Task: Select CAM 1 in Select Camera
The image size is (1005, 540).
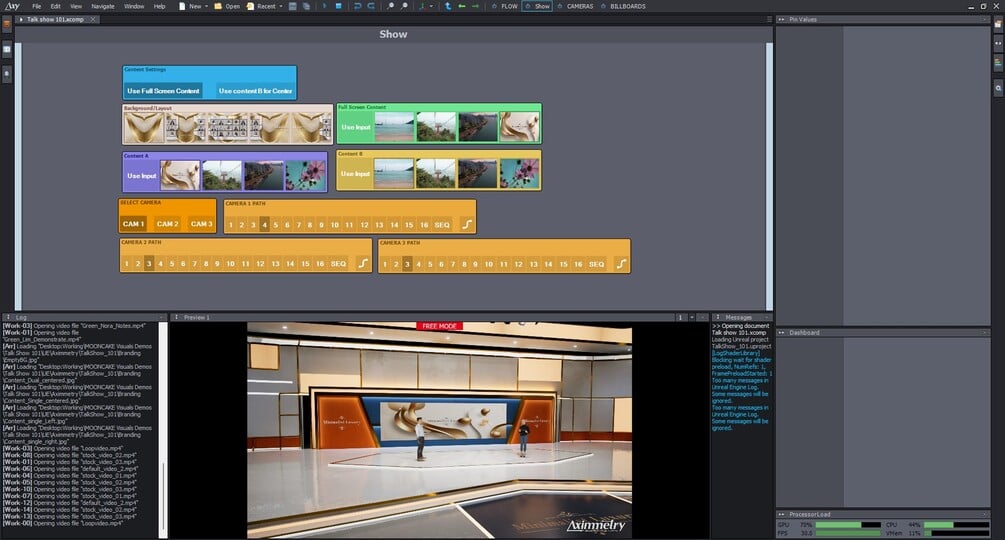Action: (x=133, y=224)
